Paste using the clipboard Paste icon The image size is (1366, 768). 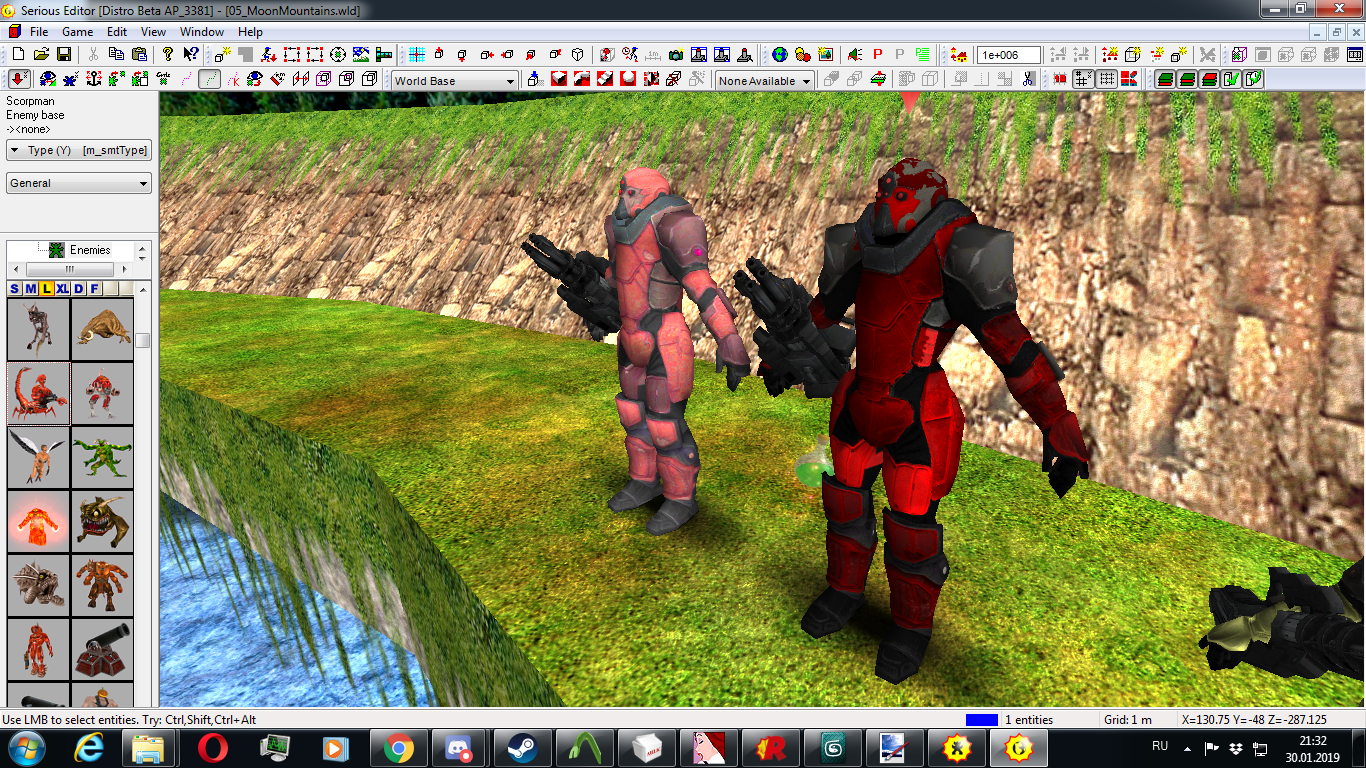(139, 54)
